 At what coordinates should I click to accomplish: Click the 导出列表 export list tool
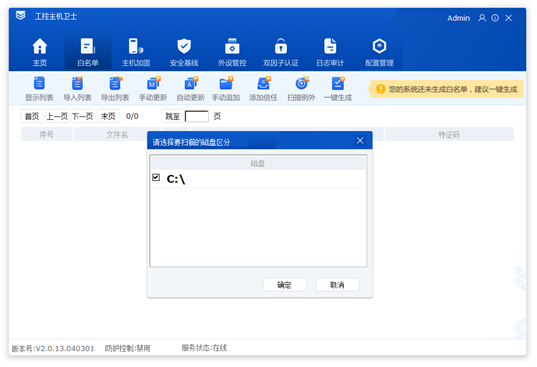pyautogui.click(x=115, y=89)
